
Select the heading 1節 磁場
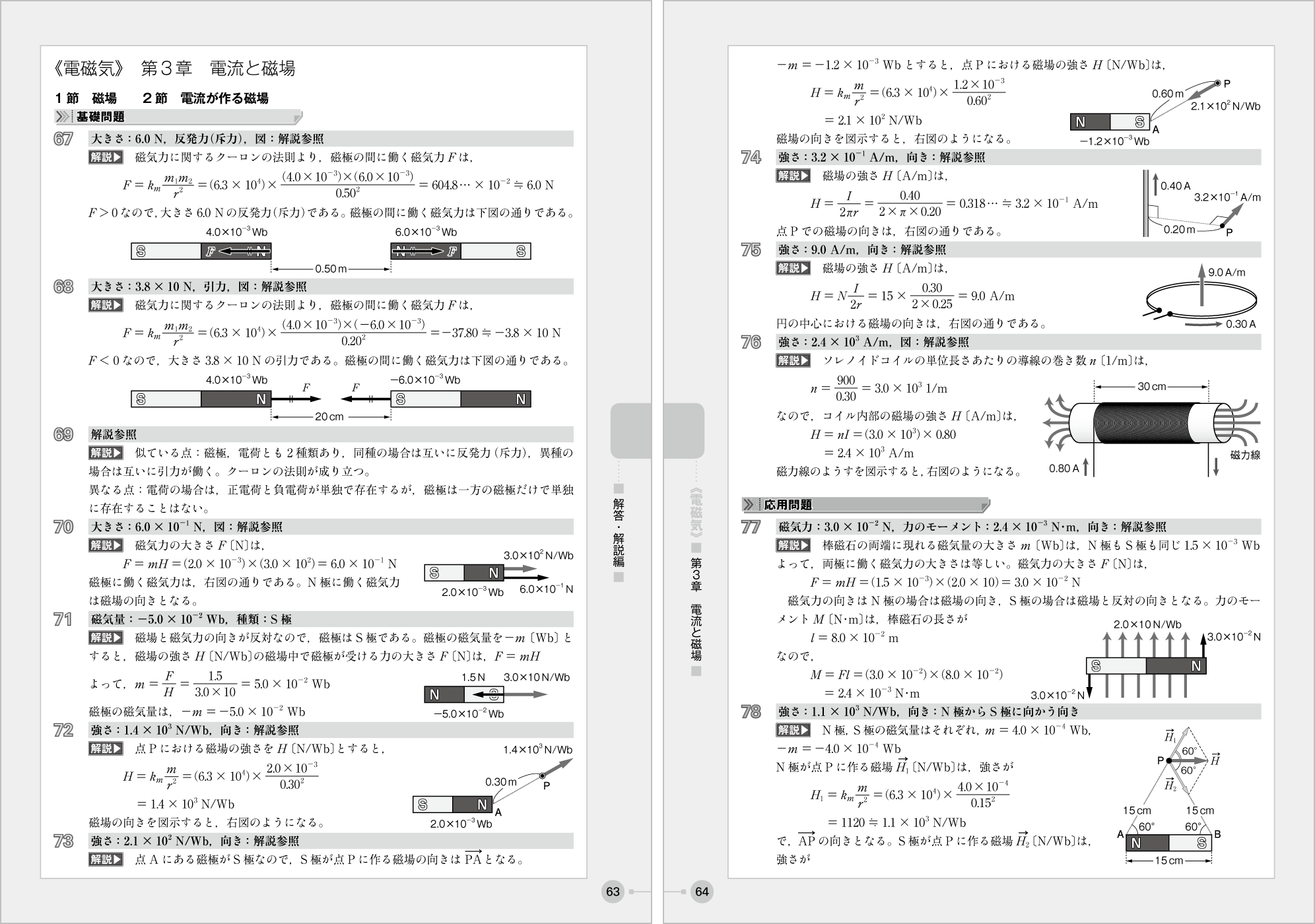tap(86, 98)
